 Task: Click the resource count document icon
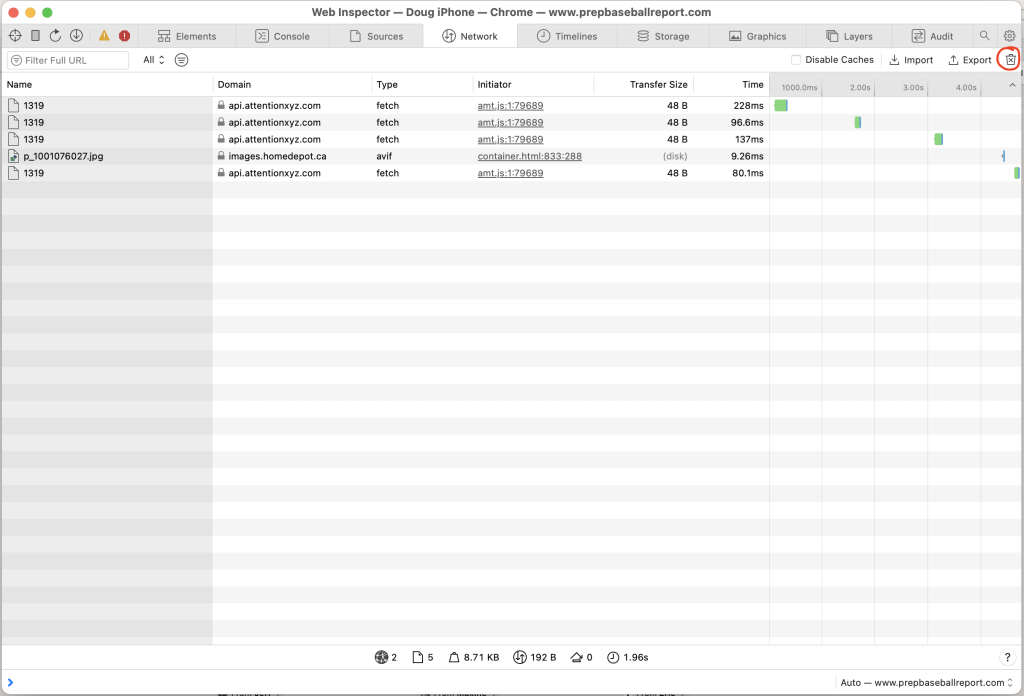[418, 657]
